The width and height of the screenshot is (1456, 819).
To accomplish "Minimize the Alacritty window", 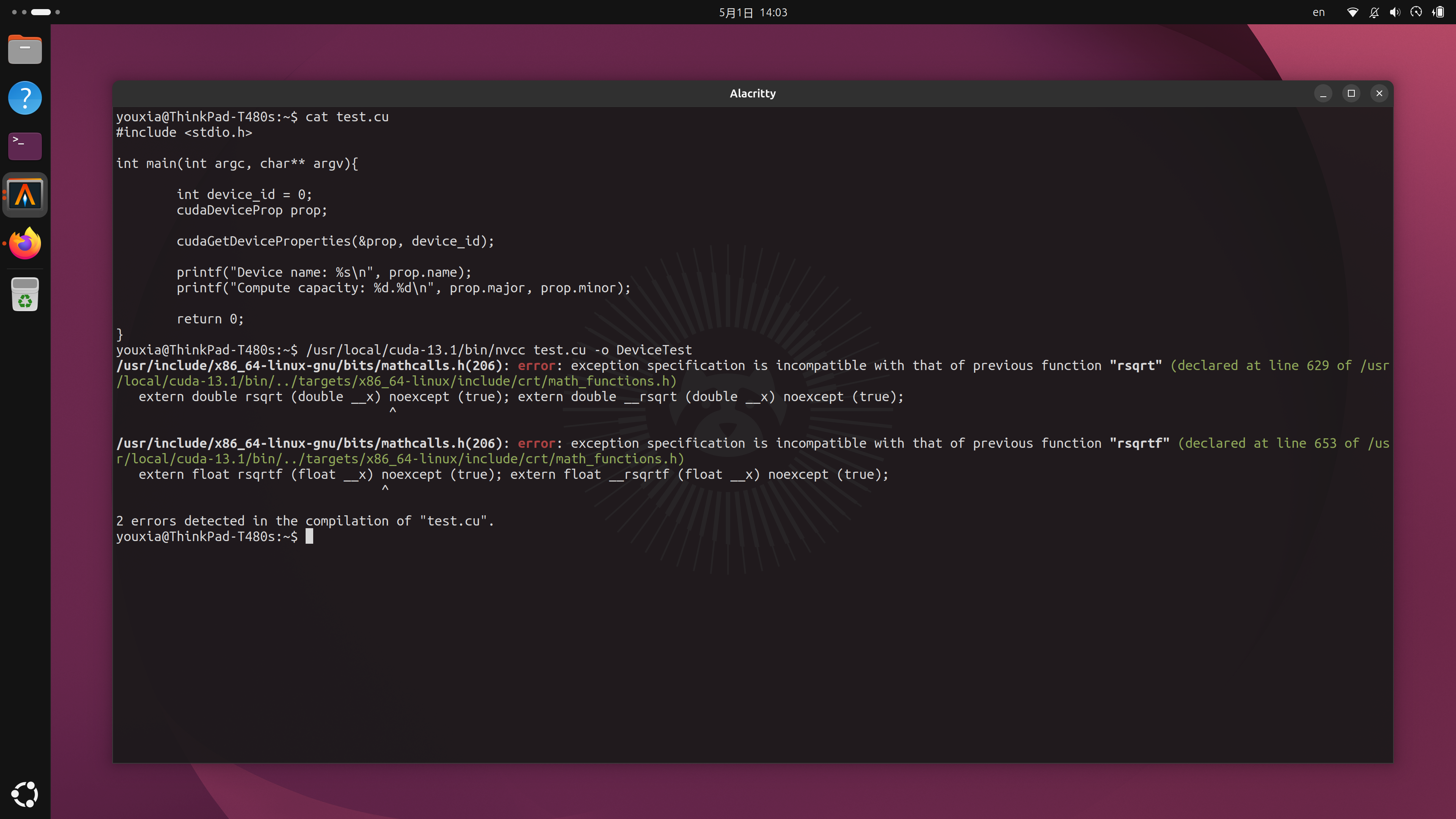I will coord(1323,93).
